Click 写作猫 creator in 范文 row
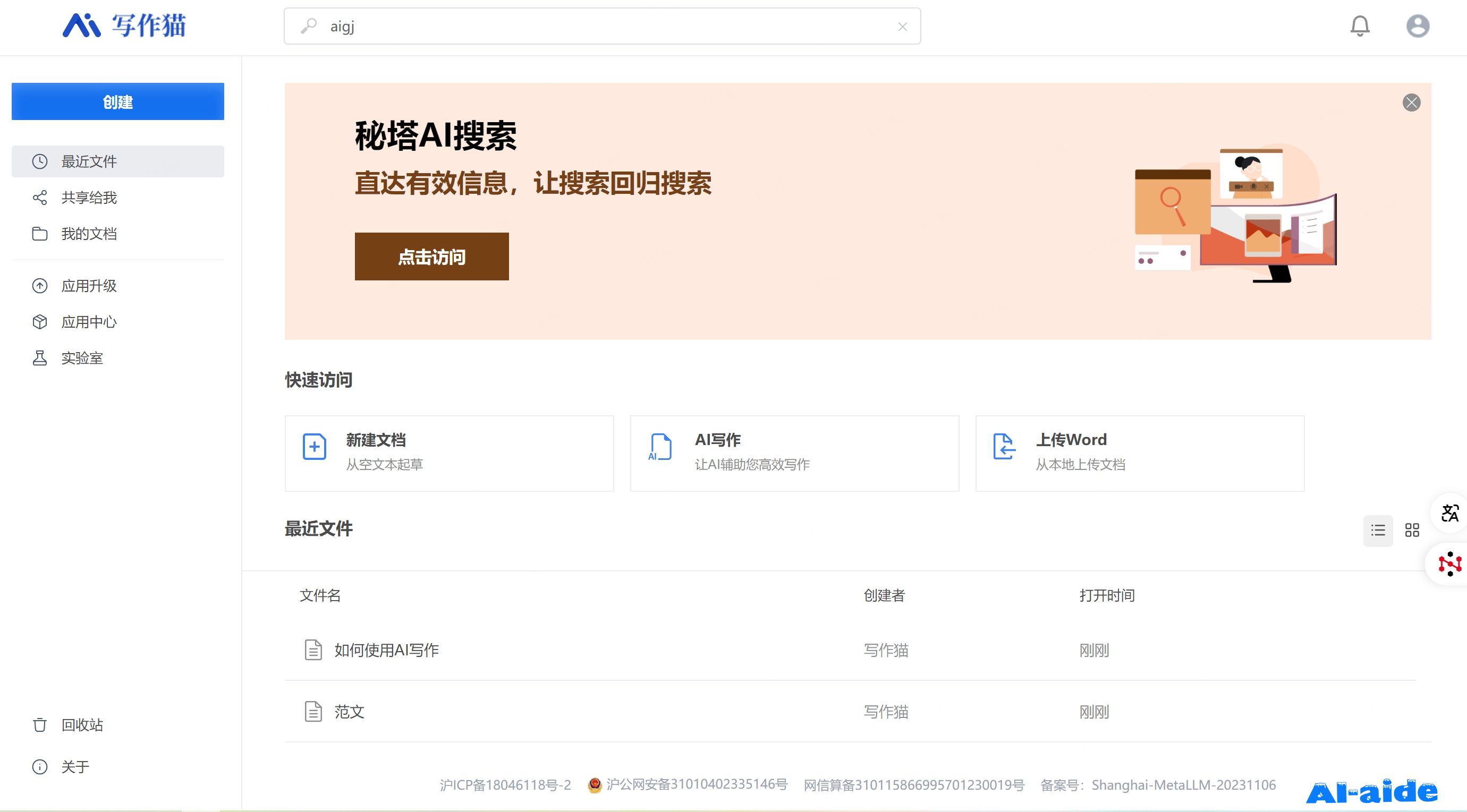The height and width of the screenshot is (812, 1467). (x=886, y=711)
